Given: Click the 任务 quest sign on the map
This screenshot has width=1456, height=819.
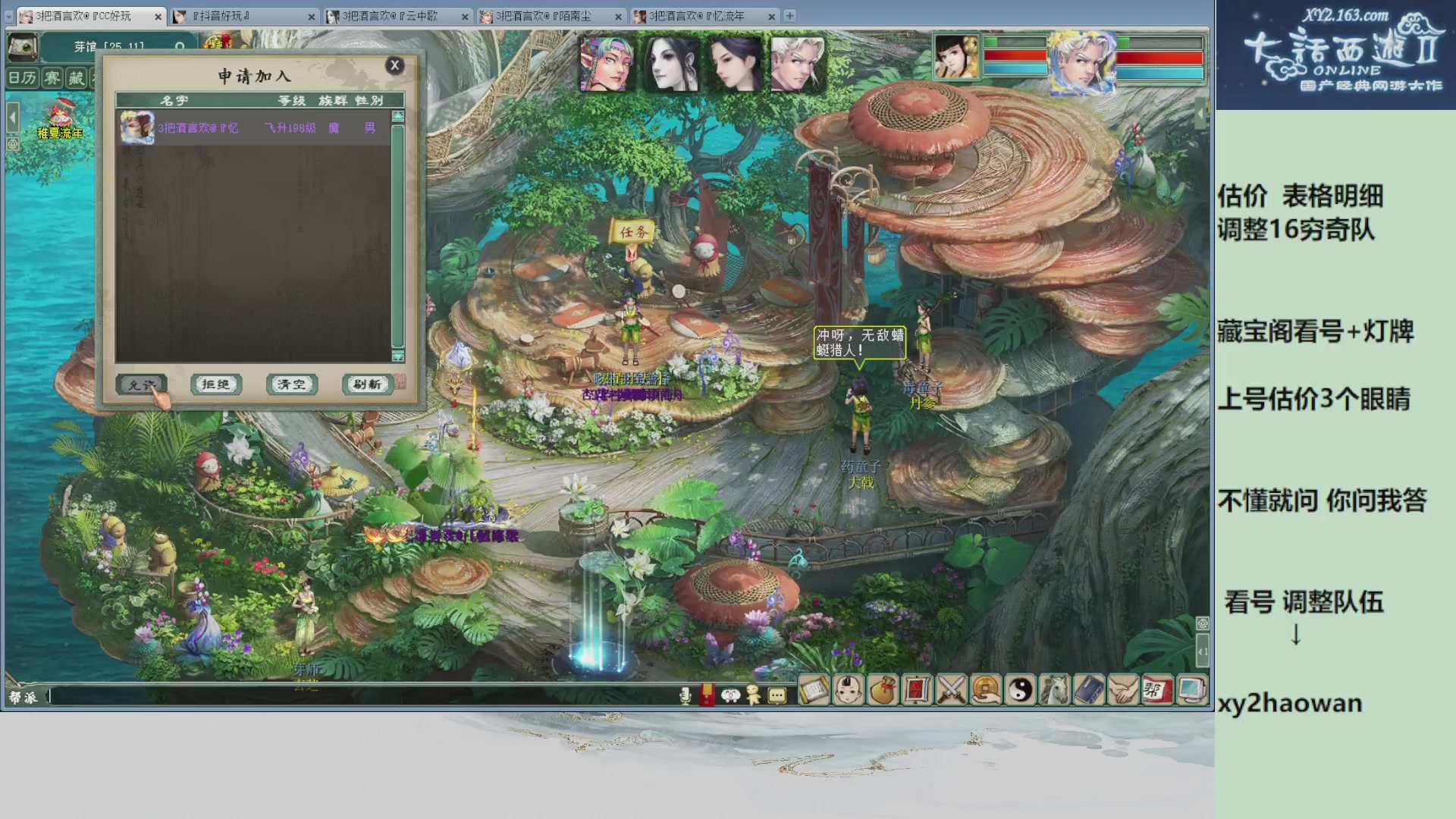Looking at the screenshot, I should [634, 232].
